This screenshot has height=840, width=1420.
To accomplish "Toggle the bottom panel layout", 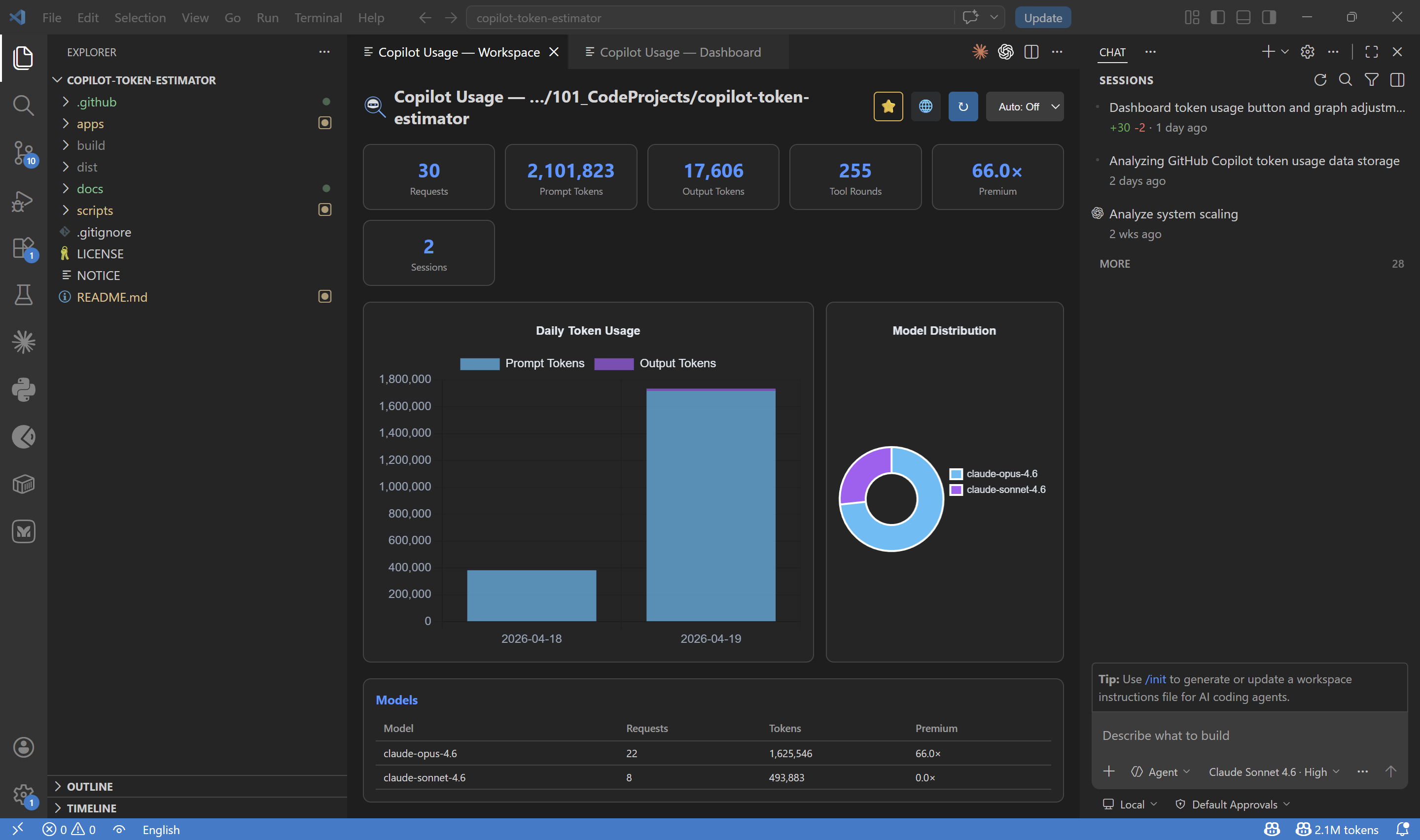I will (1243, 18).
